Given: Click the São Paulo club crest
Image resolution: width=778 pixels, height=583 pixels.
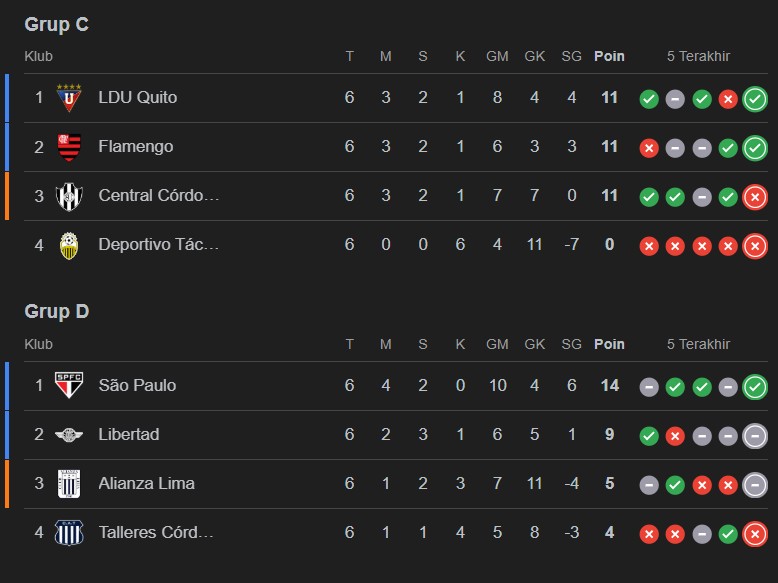Looking at the screenshot, I should pos(68,385).
